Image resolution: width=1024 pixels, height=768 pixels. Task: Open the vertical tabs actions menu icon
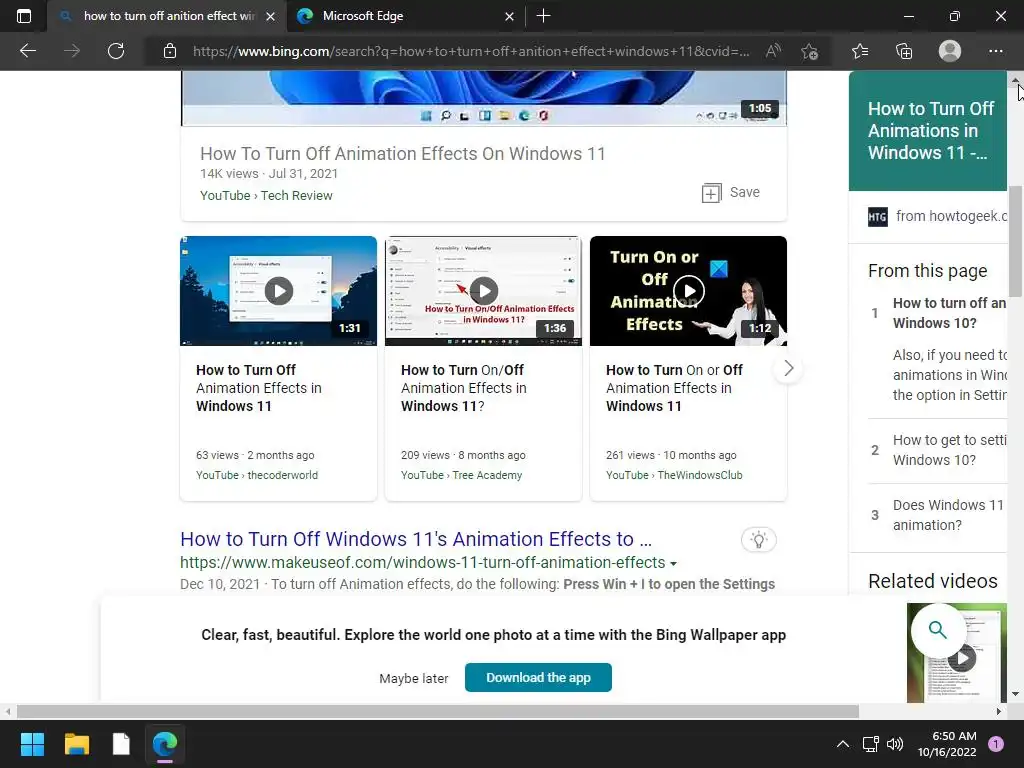(24, 16)
